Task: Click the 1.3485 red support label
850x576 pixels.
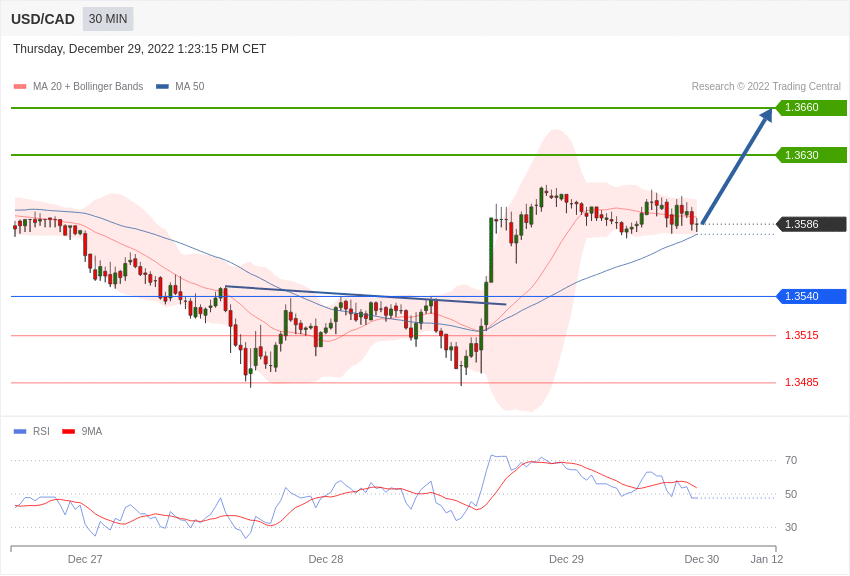Action: (x=802, y=383)
